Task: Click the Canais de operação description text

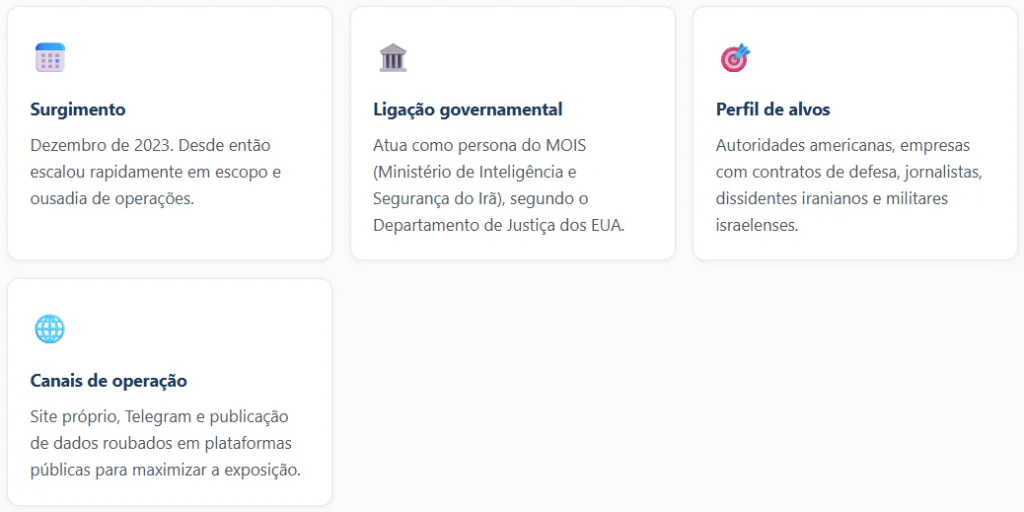Action: [x=165, y=443]
